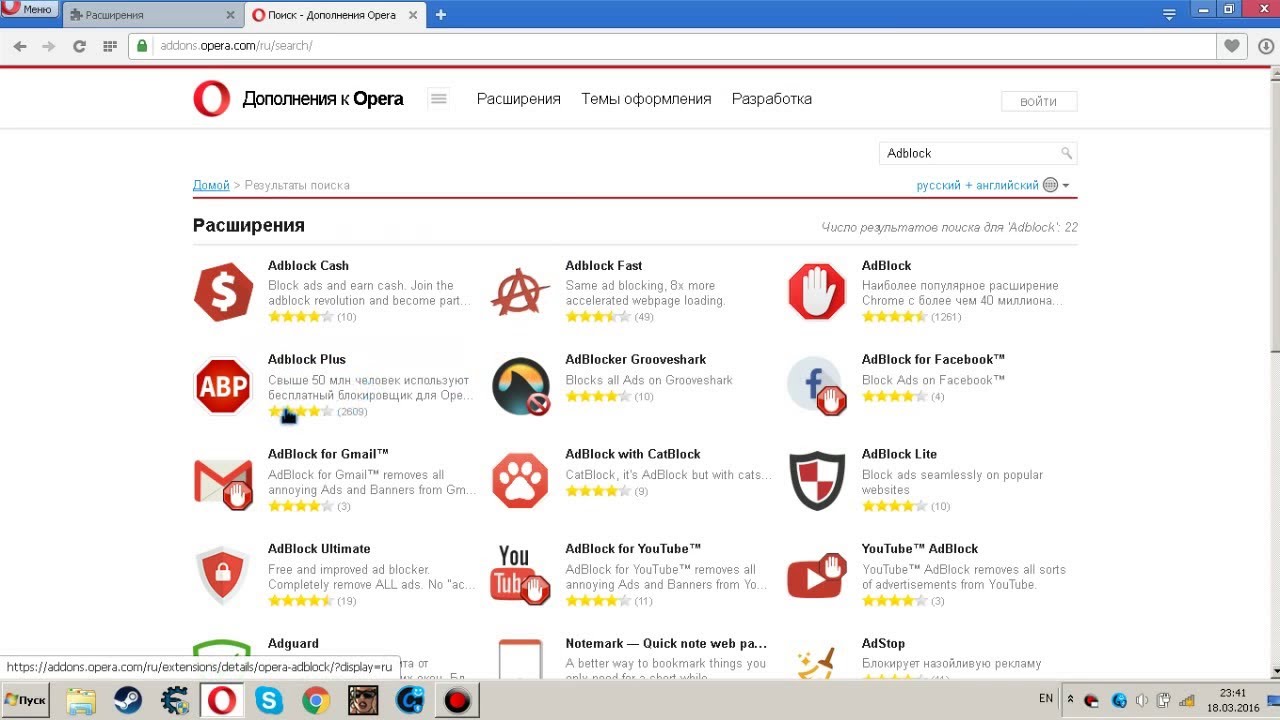Select AdBlock Lite shield icon

[x=817, y=481]
